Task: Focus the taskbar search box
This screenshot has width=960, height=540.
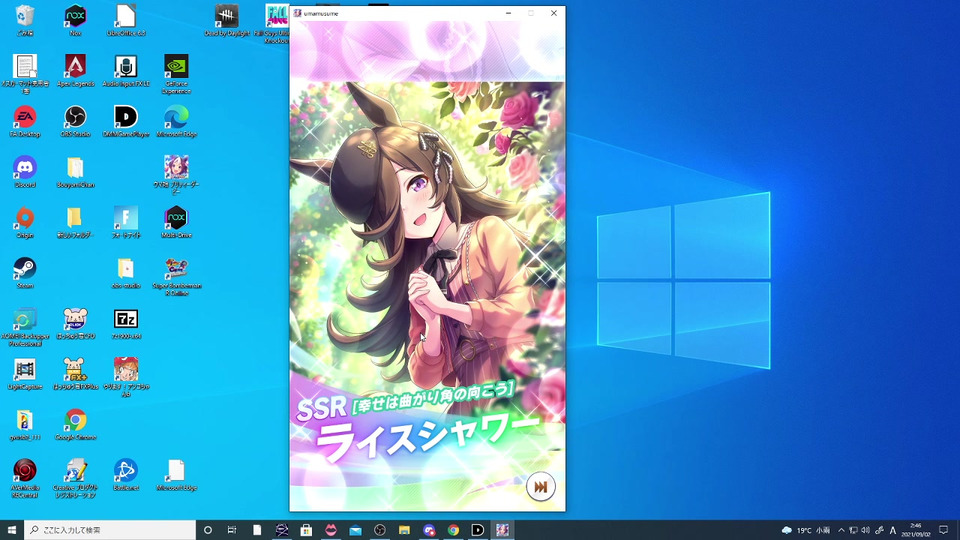Action: pos(110,530)
